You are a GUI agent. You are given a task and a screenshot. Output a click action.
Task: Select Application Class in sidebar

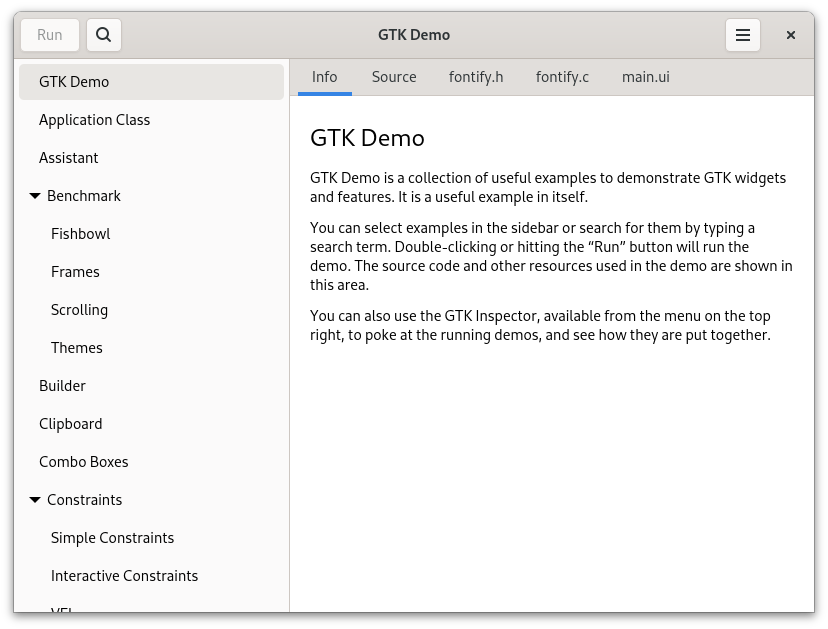(94, 120)
